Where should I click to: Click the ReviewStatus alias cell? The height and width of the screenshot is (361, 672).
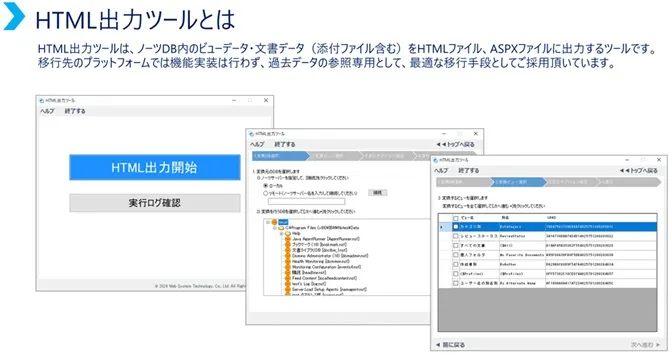point(522,236)
